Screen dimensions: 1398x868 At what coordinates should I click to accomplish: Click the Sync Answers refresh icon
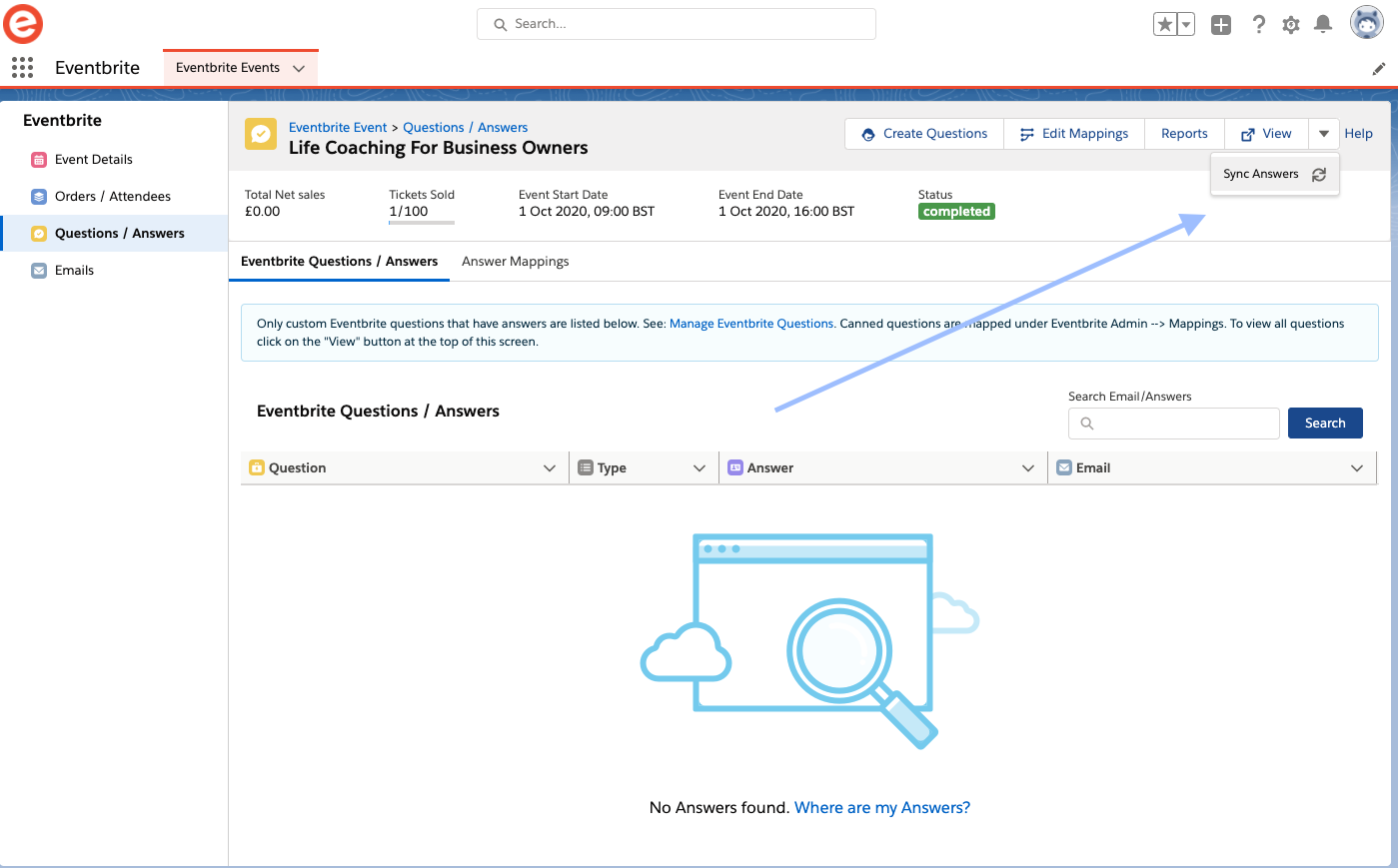point(1319,174)
